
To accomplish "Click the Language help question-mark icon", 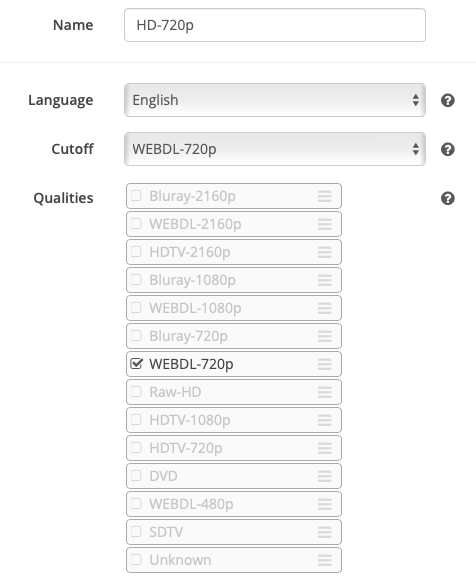I will [x=447, y=100].
